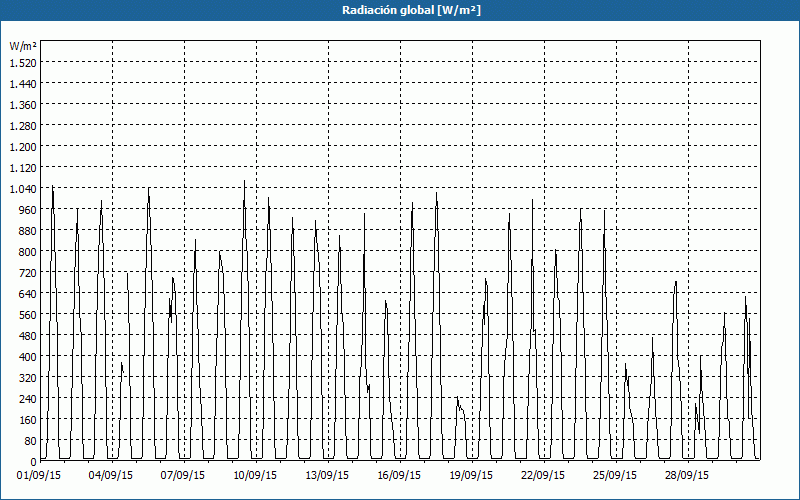Click the 1.200 y-axis label
This screenshot has height=500, width=800.
23,146
